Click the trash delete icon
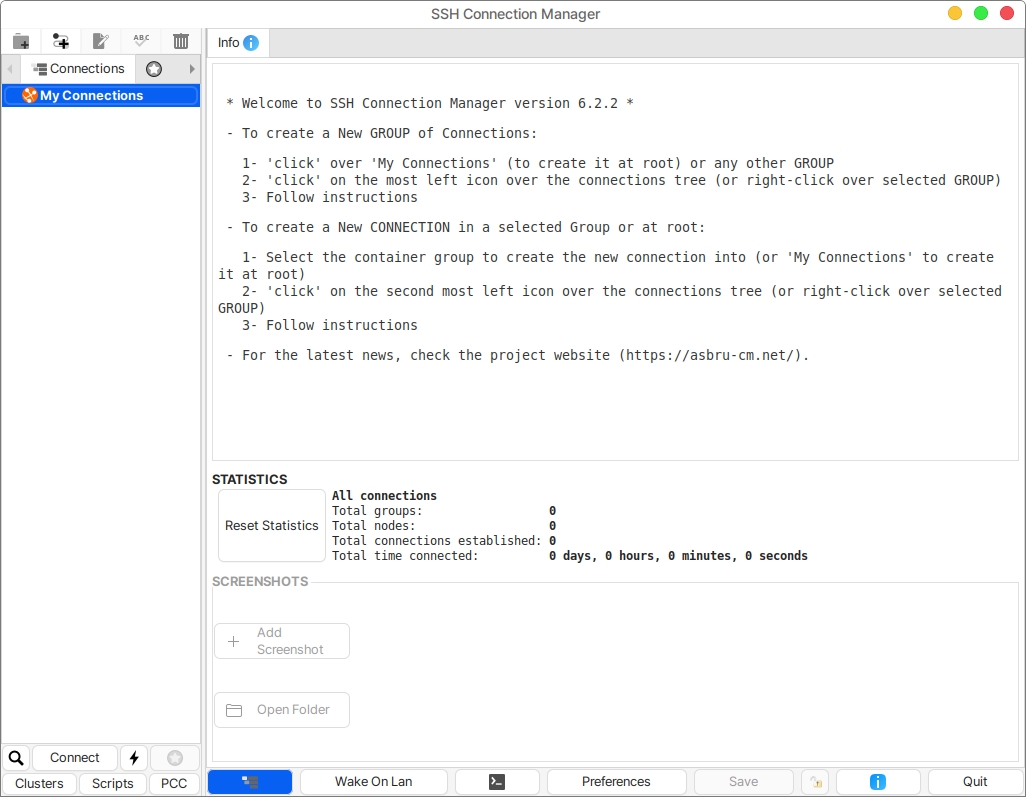Image resolution: width=1026 pixels, height=797 pixels. click(181, 41)
